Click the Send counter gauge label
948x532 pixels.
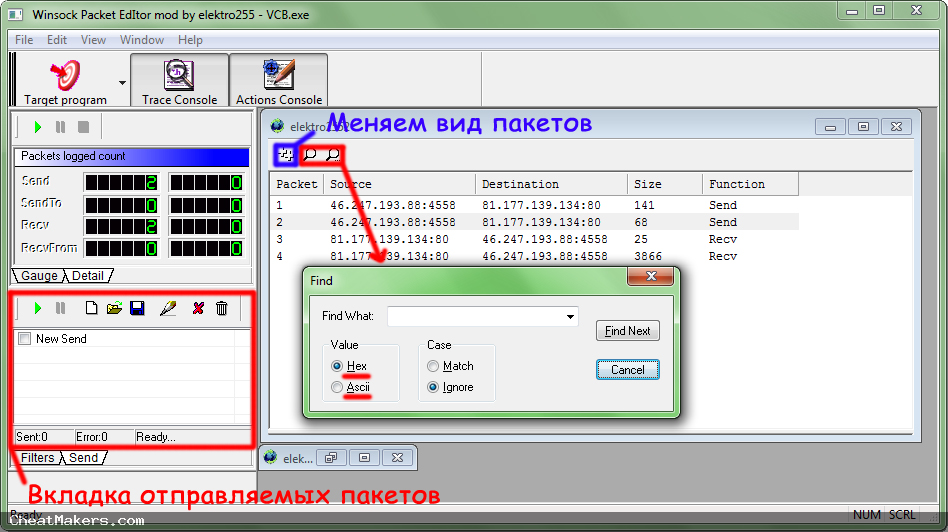coord(36,180)
